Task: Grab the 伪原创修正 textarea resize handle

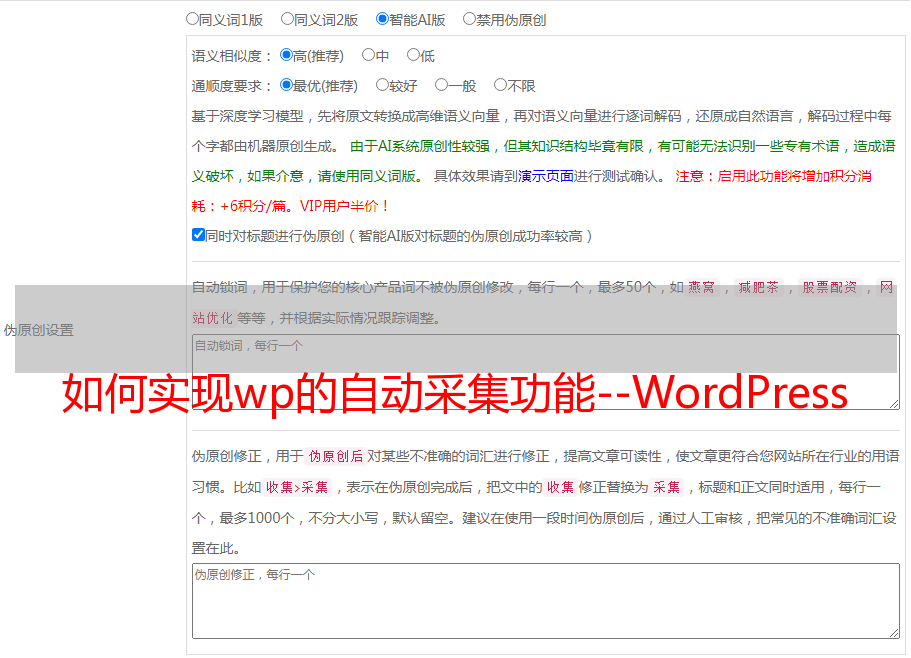Action: point(894,633)
